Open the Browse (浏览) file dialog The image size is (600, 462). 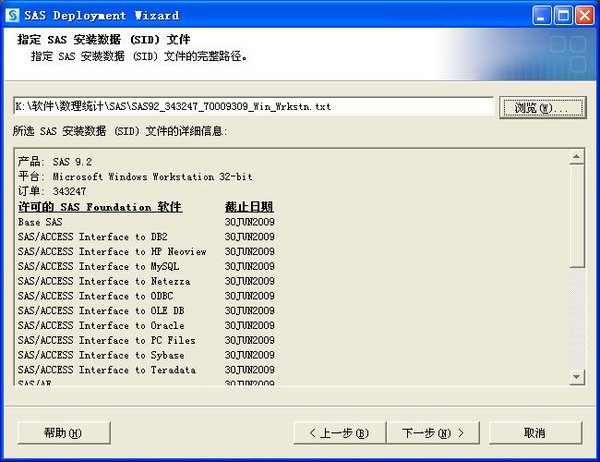pyautogui.click(x=543, y=108)
